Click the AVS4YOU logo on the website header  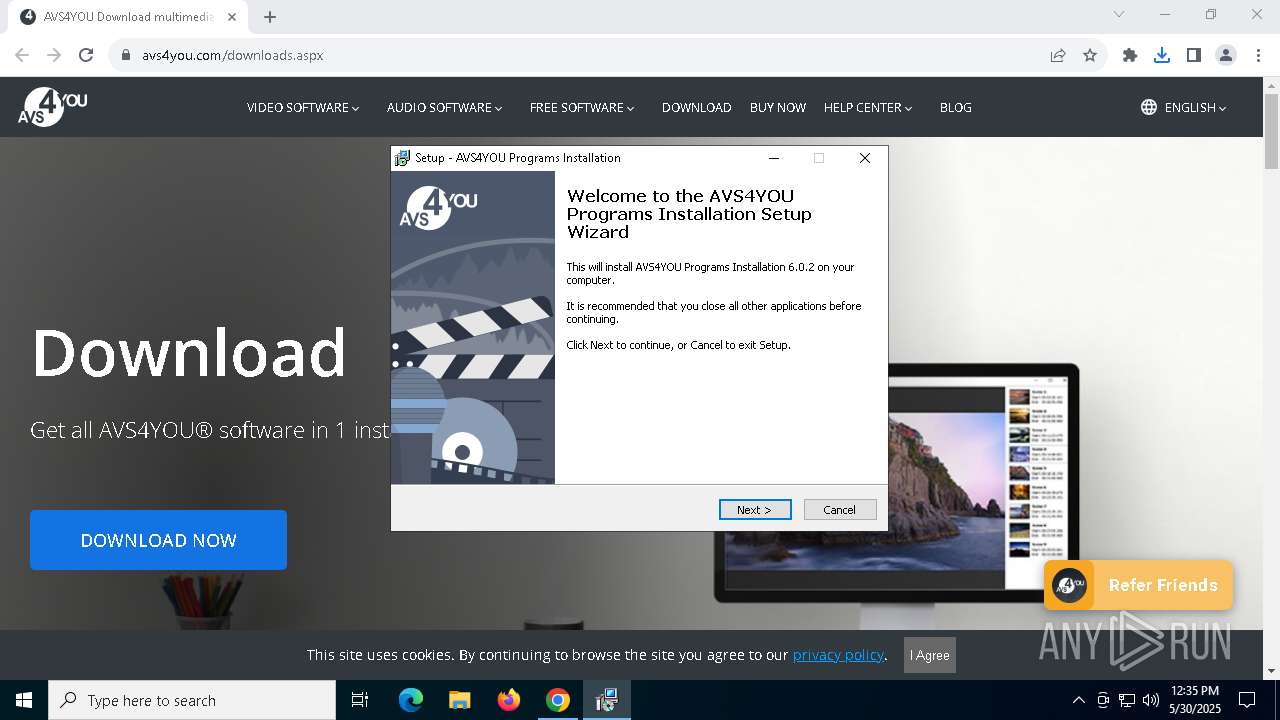coord(52,107)
